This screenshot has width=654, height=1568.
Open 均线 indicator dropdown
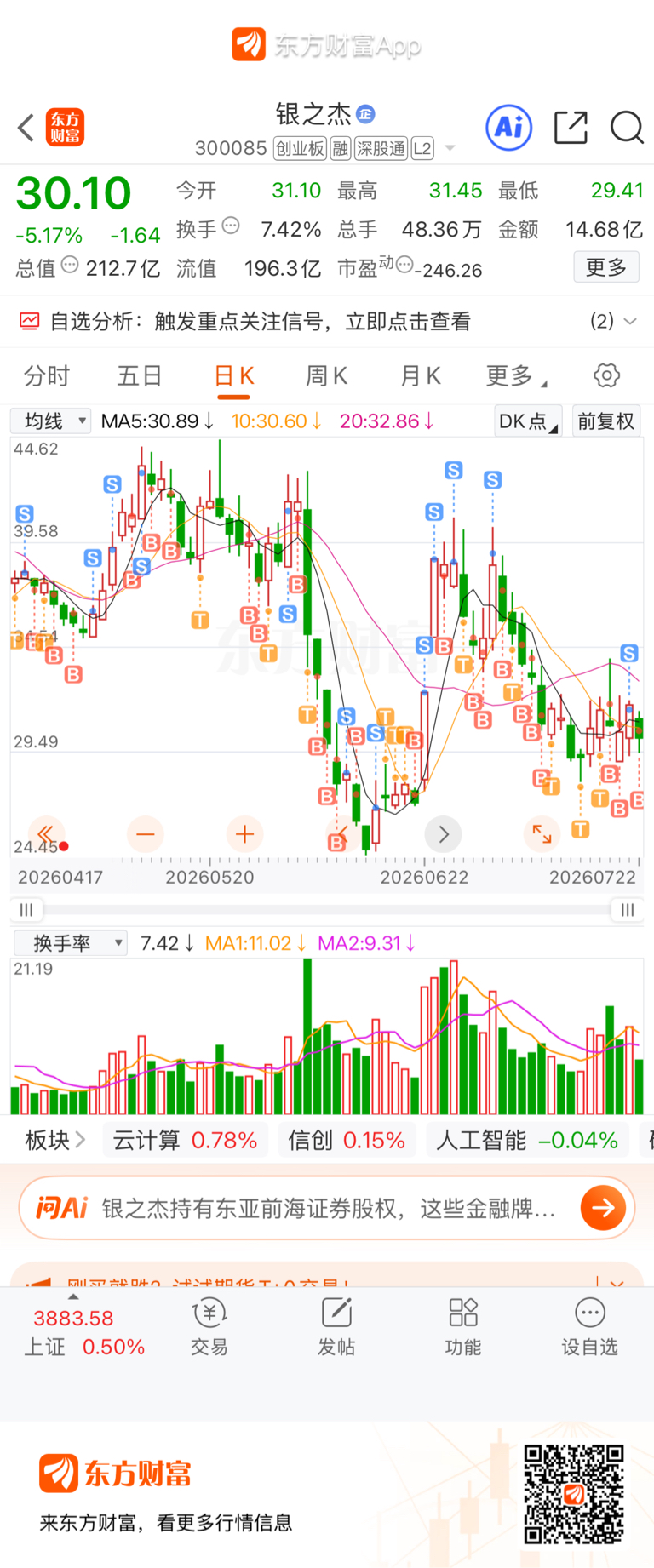50,421
